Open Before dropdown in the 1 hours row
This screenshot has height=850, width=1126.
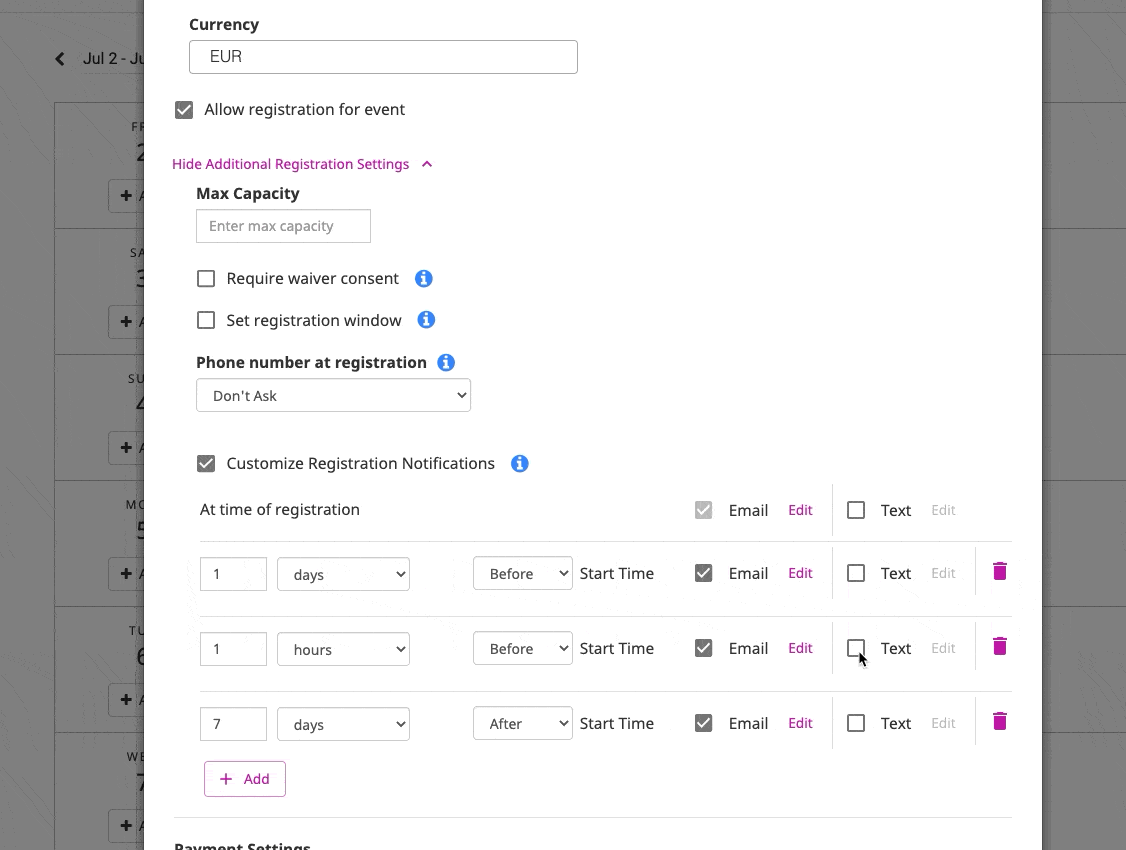(523, 648)
